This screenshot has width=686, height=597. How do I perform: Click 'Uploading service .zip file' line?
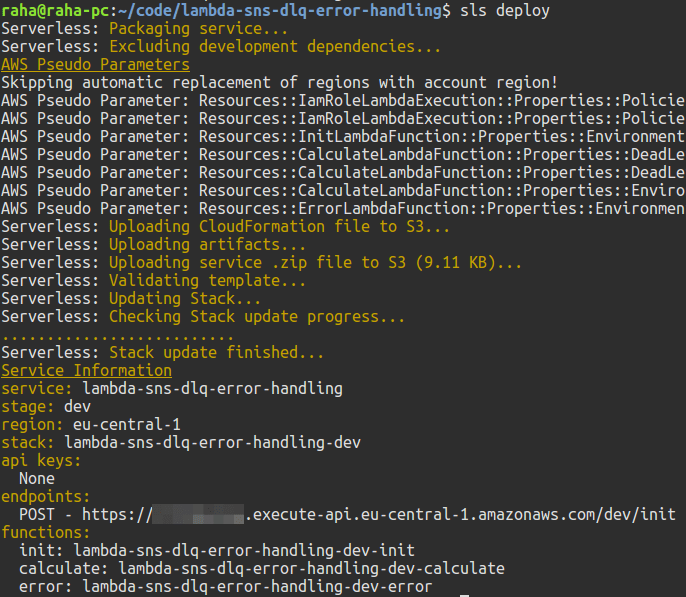[262, 262]
